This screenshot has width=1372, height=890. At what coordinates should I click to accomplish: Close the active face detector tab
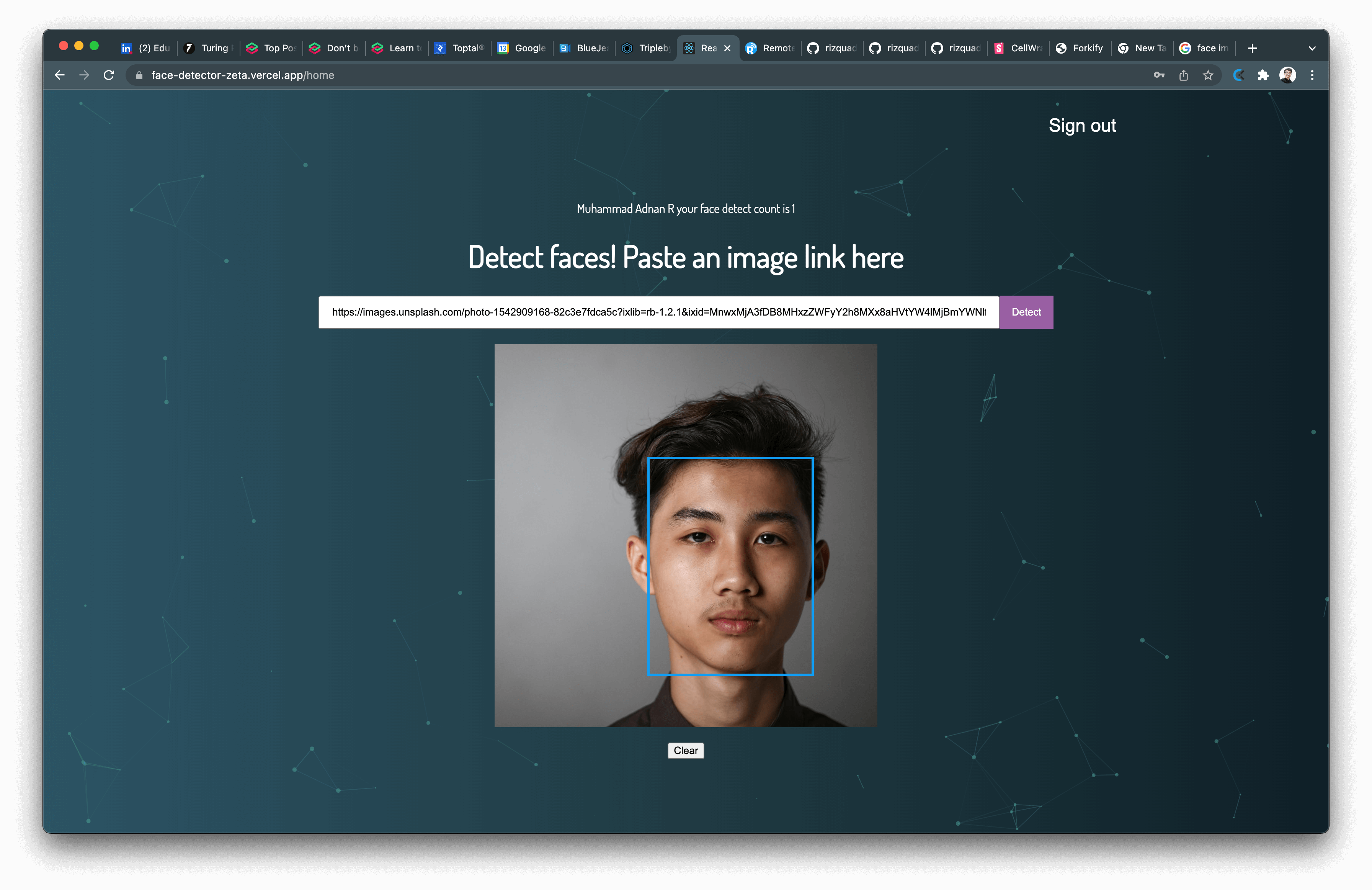727,48
